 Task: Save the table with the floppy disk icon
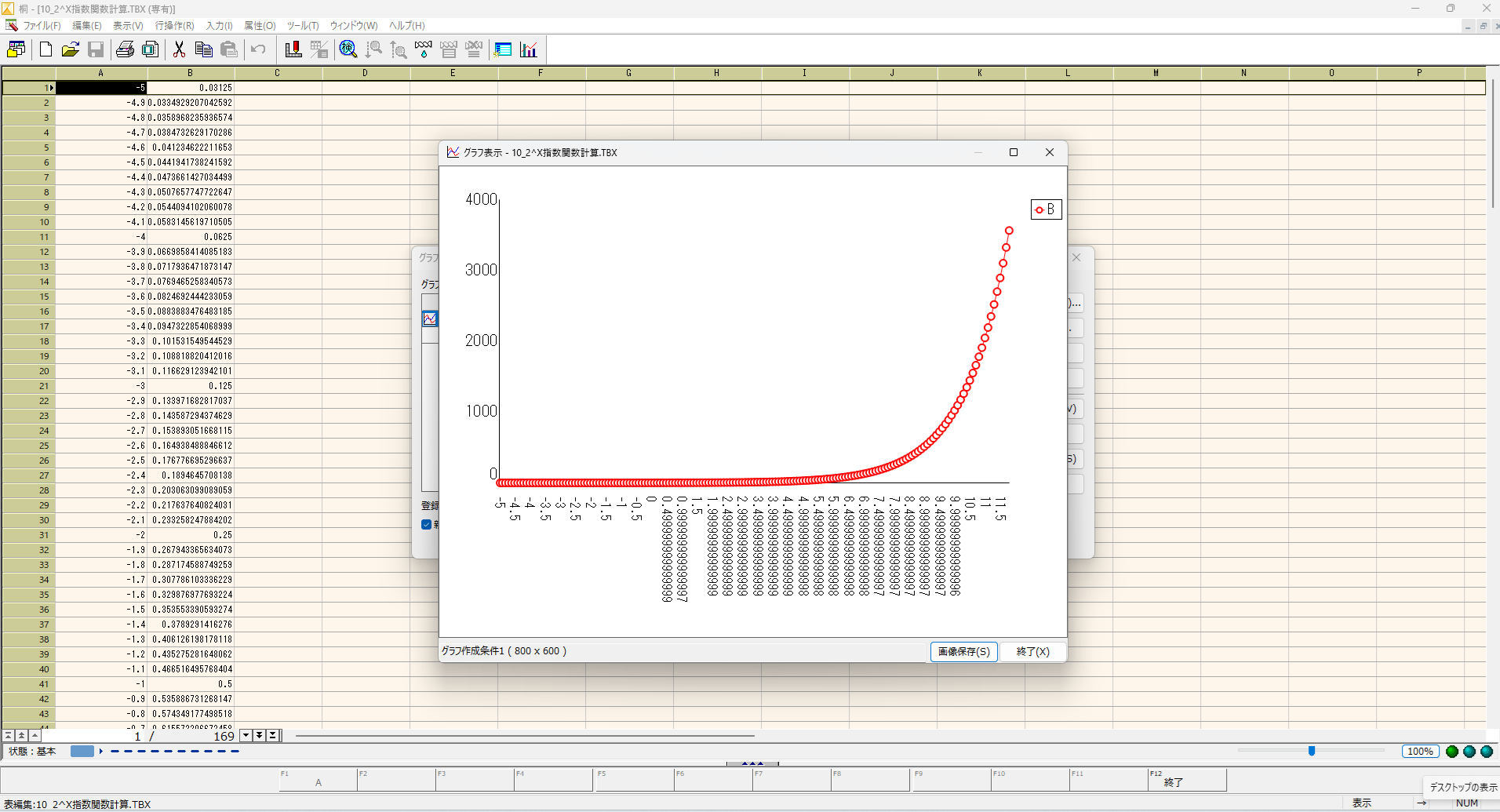(96, 49)
